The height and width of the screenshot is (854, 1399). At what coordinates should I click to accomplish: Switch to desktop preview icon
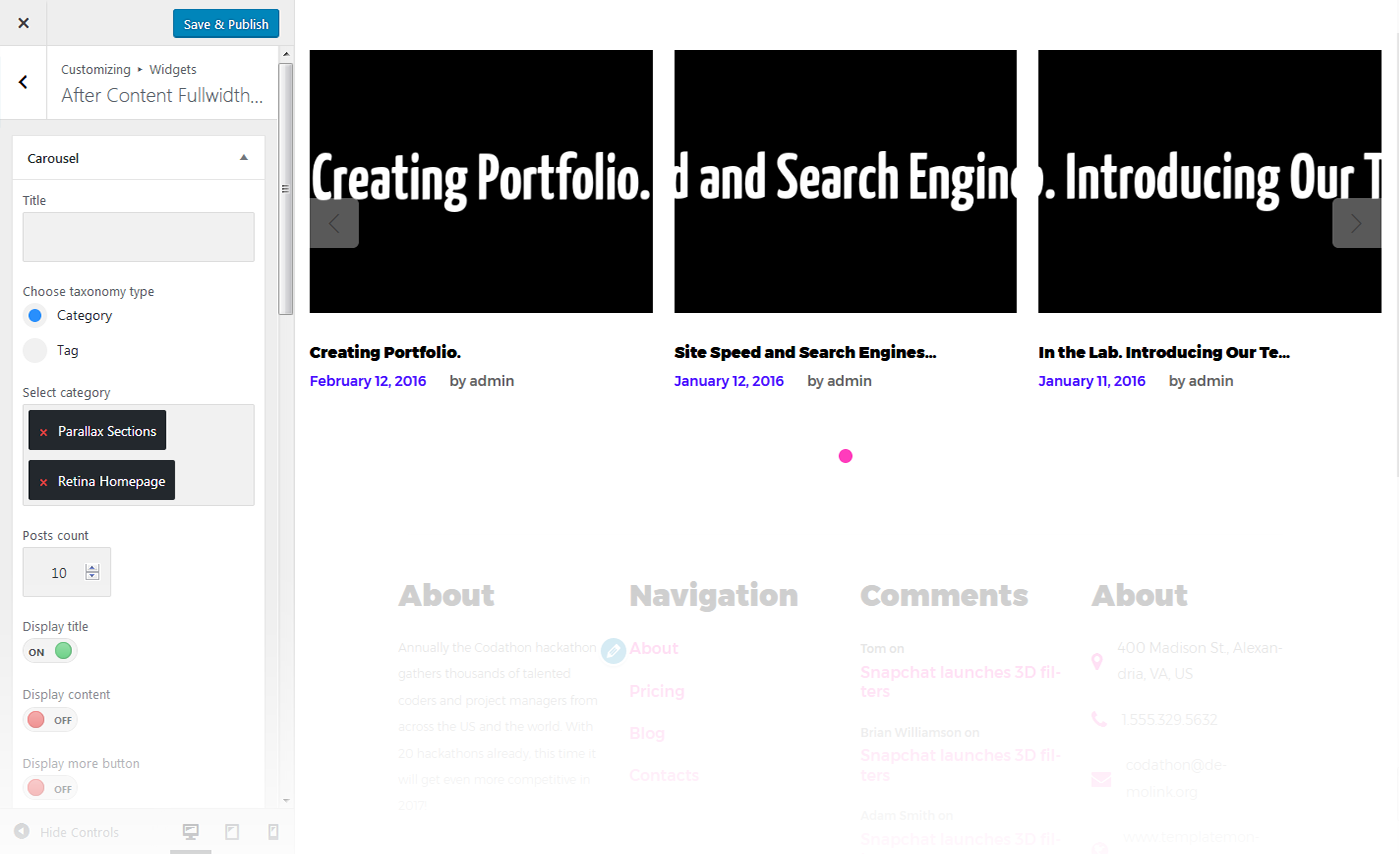tap(191, 832)
